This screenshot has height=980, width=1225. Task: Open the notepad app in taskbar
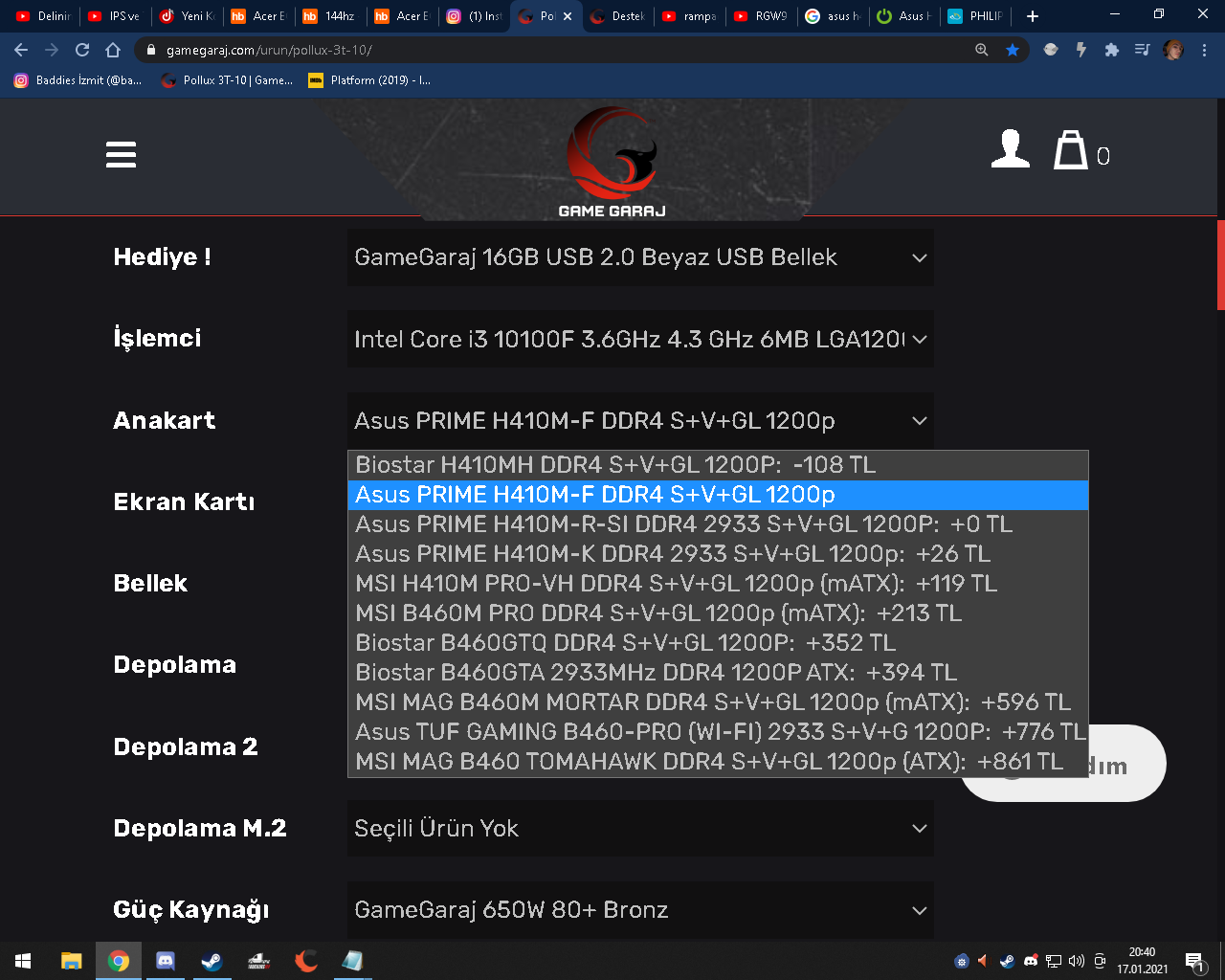pos(352,961)
